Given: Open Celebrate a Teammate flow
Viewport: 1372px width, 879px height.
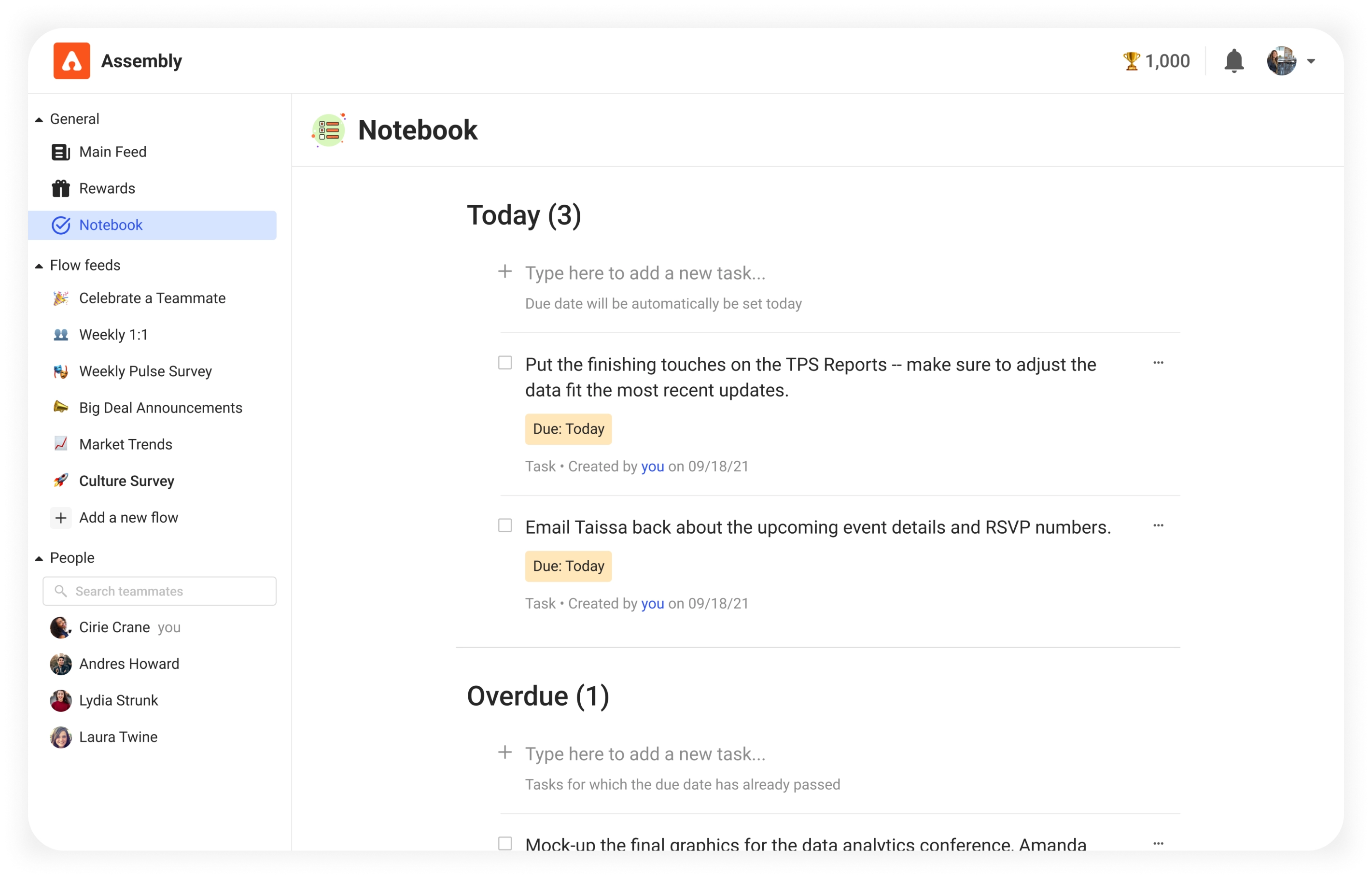Looking at the screenshot, I should point(152,298).
